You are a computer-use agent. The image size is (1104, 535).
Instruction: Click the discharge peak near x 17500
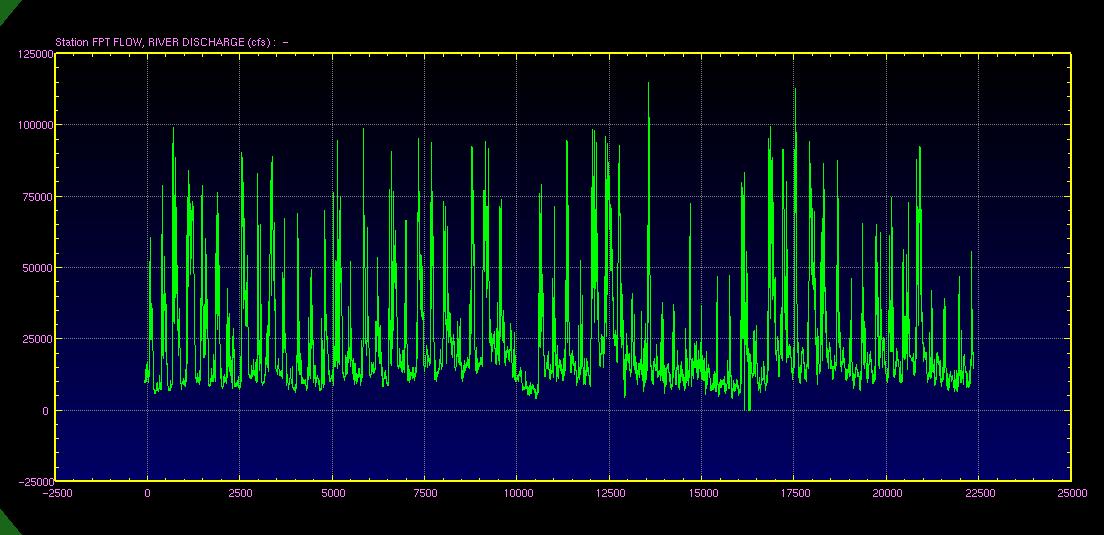pos(795,89)
